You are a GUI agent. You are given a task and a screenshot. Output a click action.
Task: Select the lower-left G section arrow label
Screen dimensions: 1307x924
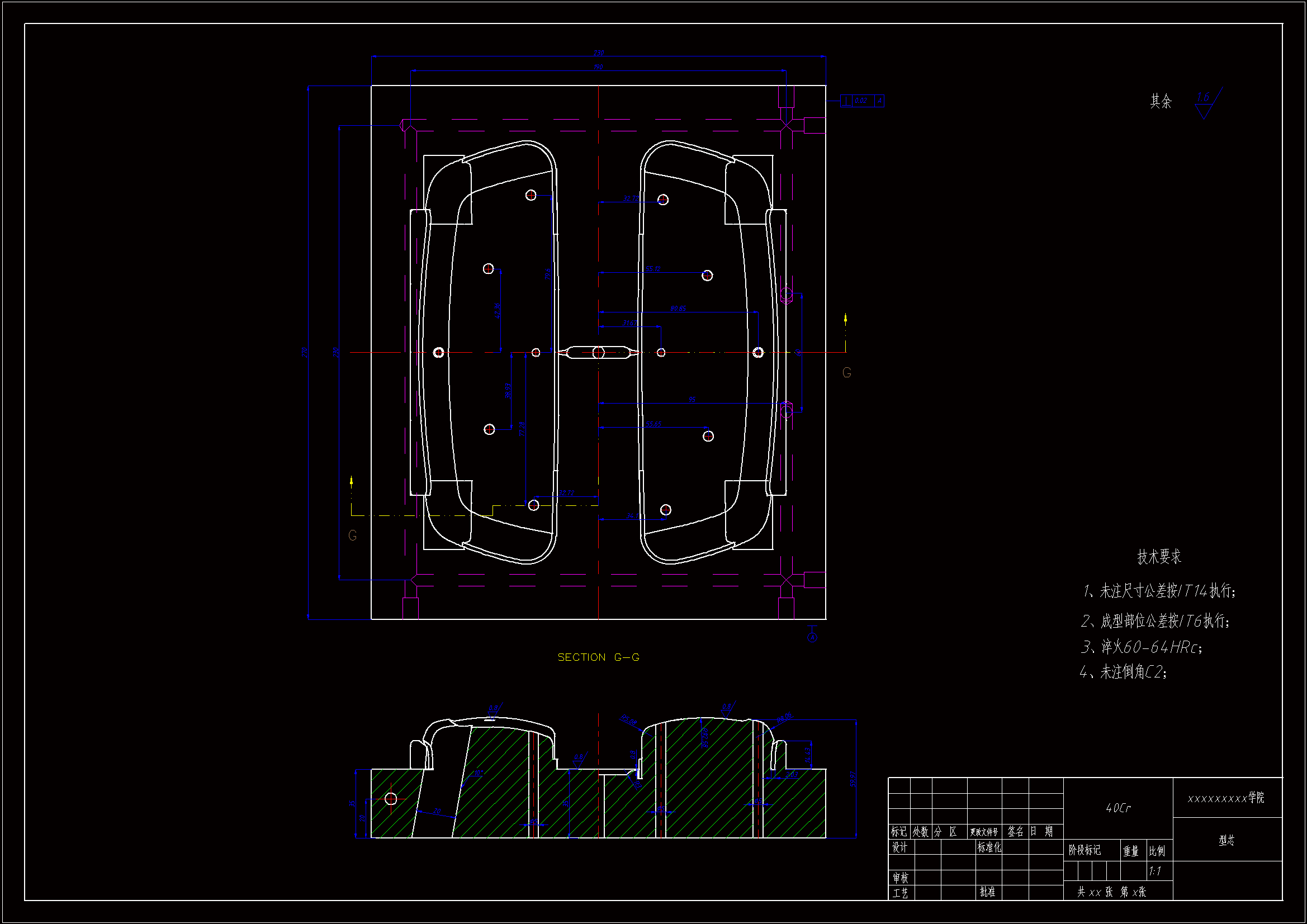point(352,535)
